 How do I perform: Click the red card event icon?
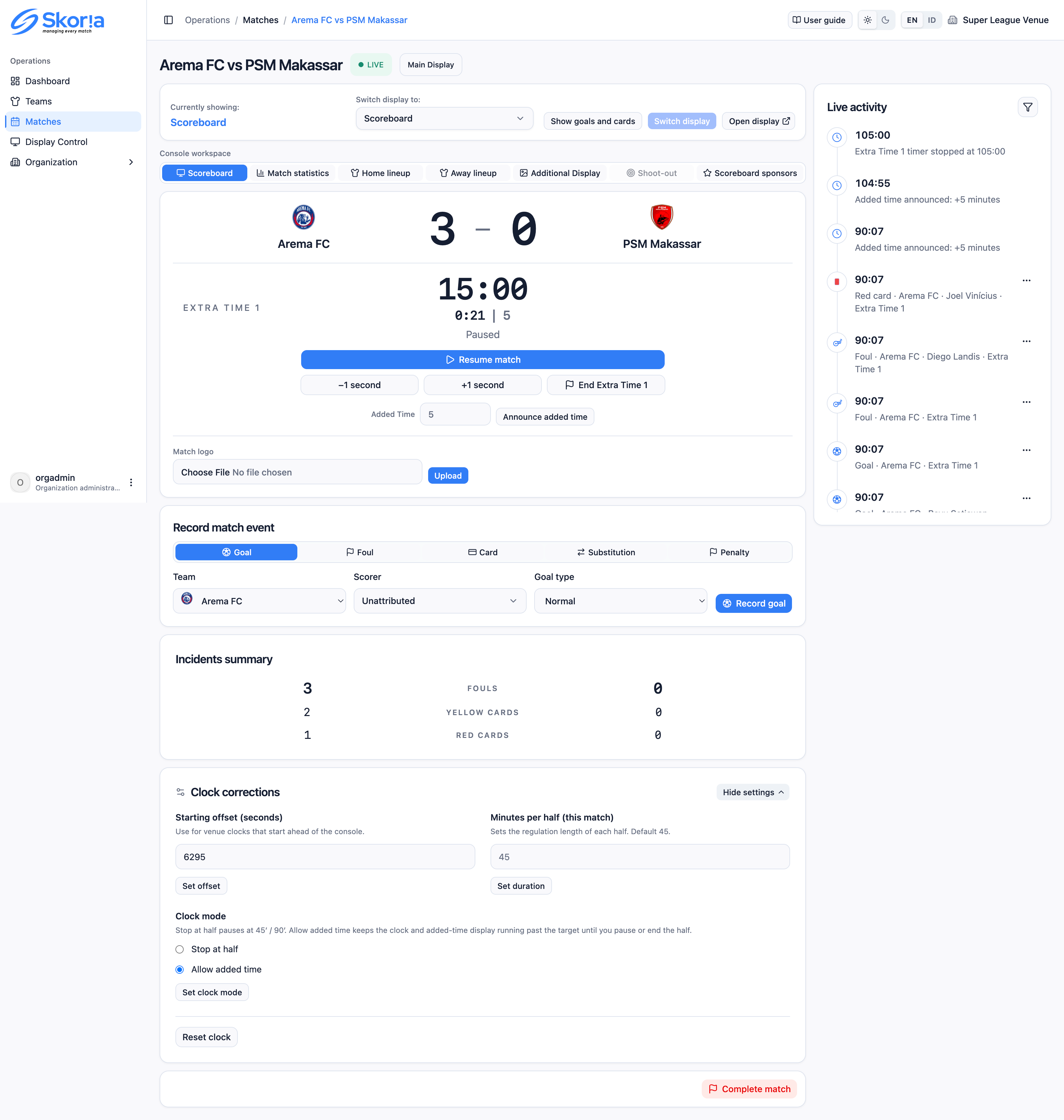(x=837, y=282)
